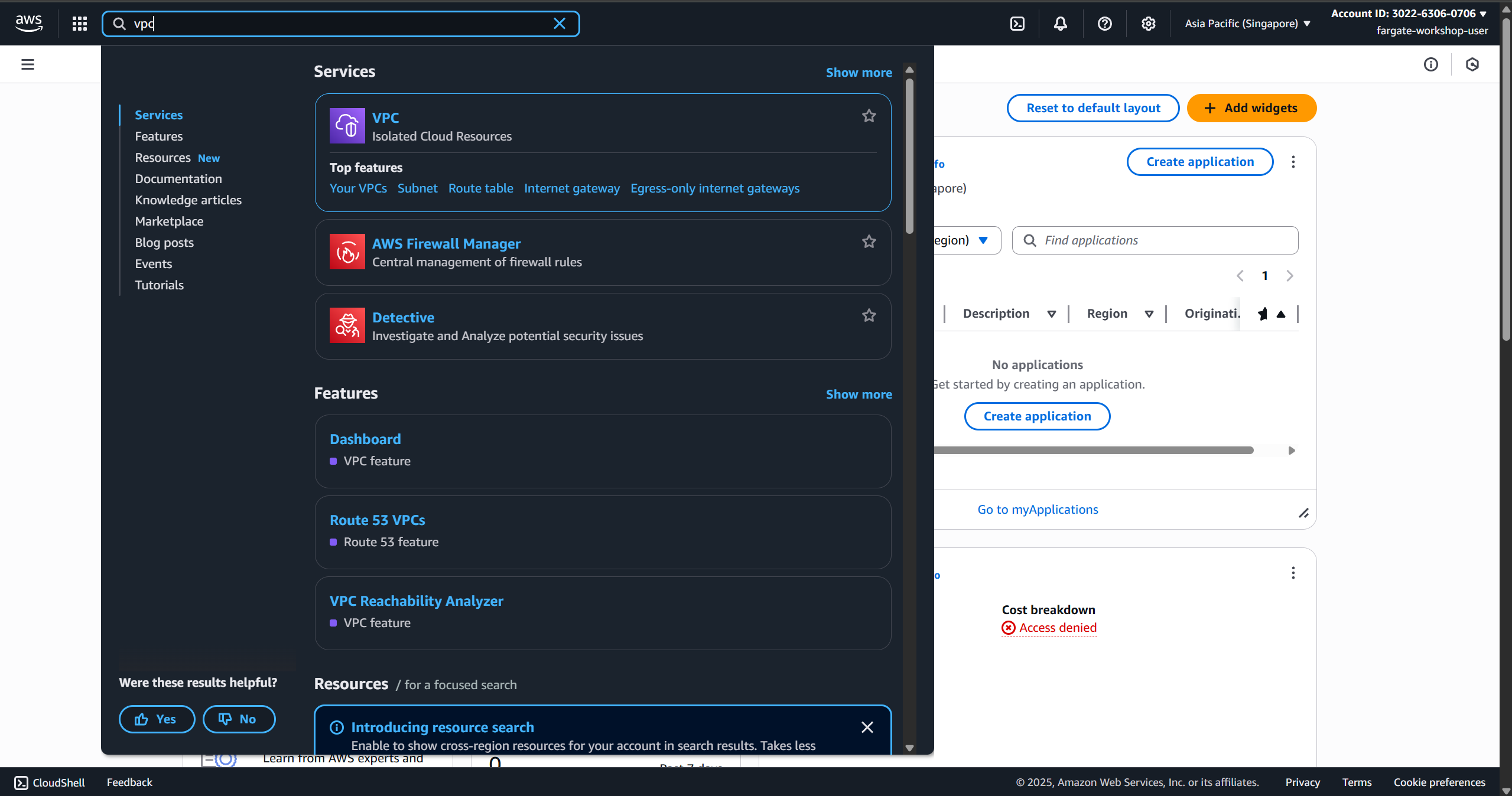Sort by Region column arrow
Viewport: 1512px width, 796px height.
(1149, 314)
